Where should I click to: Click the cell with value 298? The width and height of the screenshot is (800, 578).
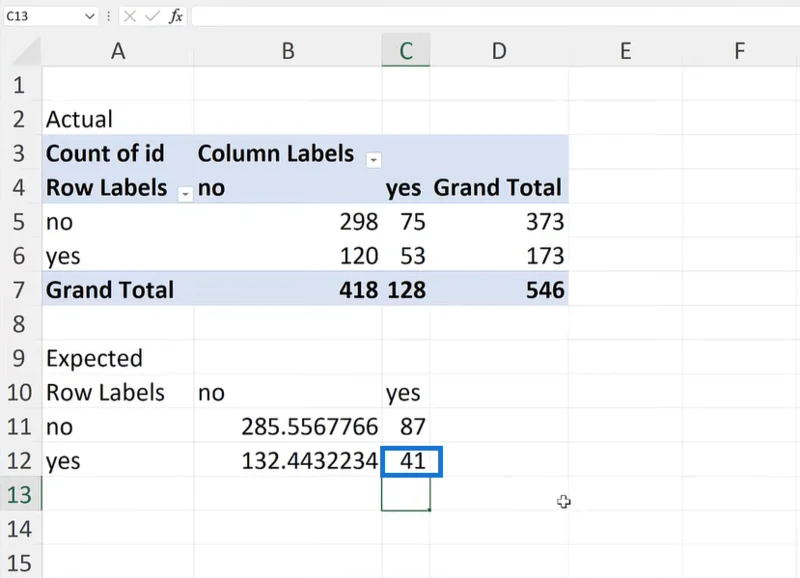coord(288,221)
